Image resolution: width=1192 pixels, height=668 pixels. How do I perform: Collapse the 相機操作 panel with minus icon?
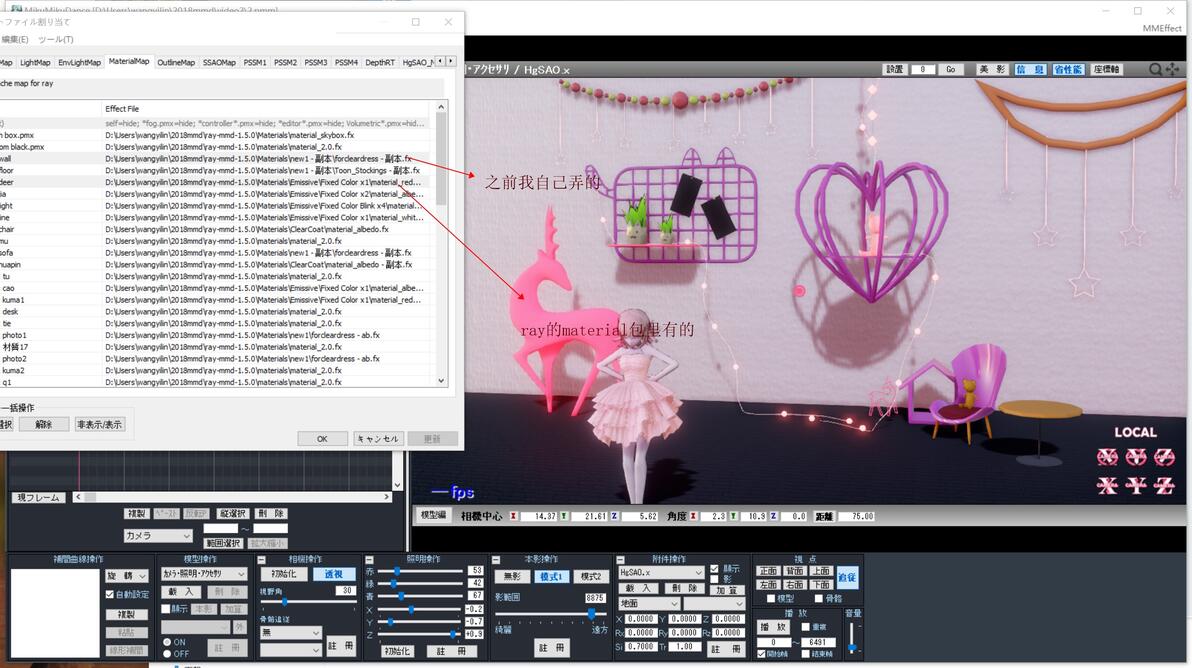262,559
